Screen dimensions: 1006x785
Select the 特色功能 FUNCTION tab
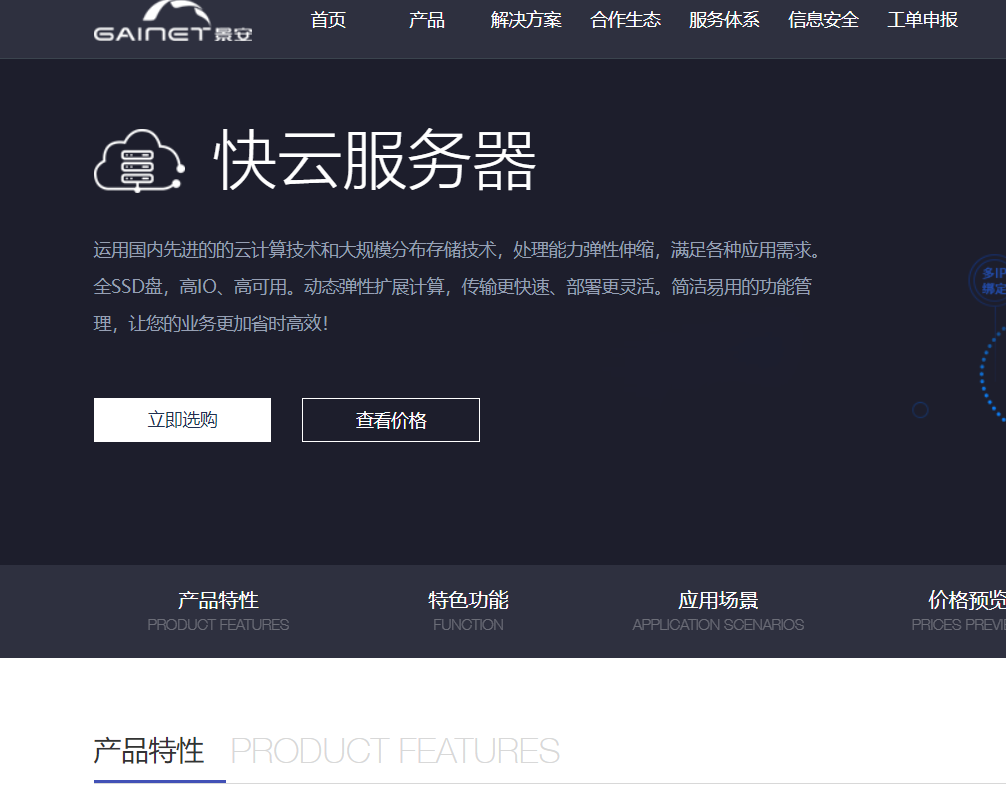468,611
